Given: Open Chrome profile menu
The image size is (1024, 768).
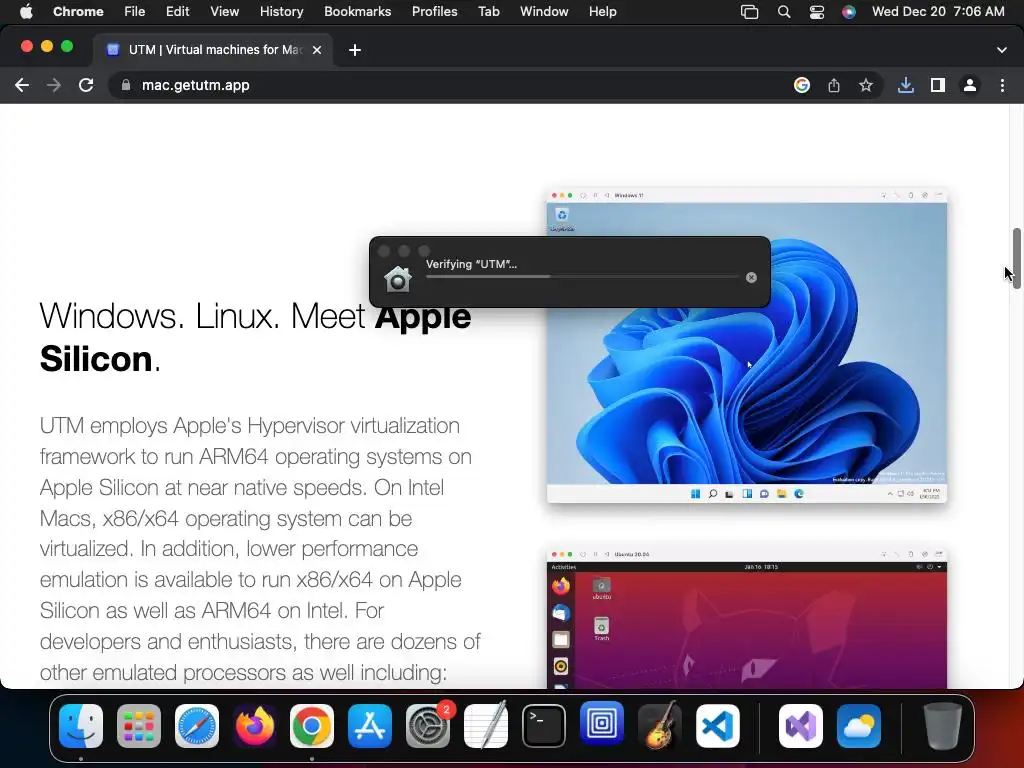Looking at the screenshot, I should (970, 85).
